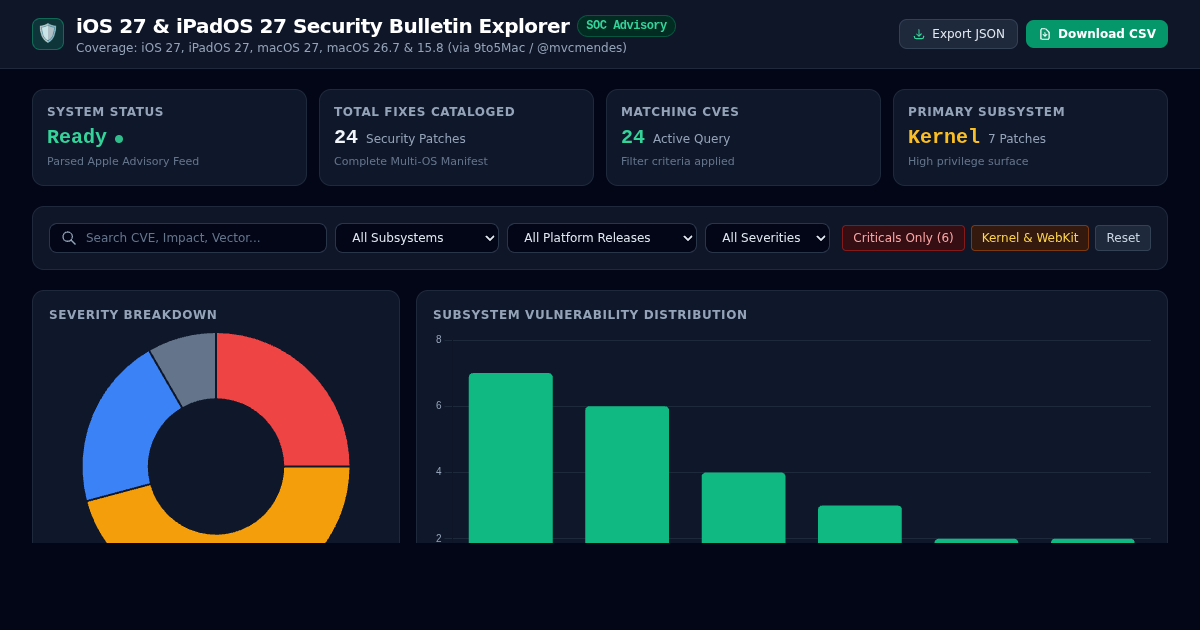Click 'High privilege surface' text

(968, 161)
